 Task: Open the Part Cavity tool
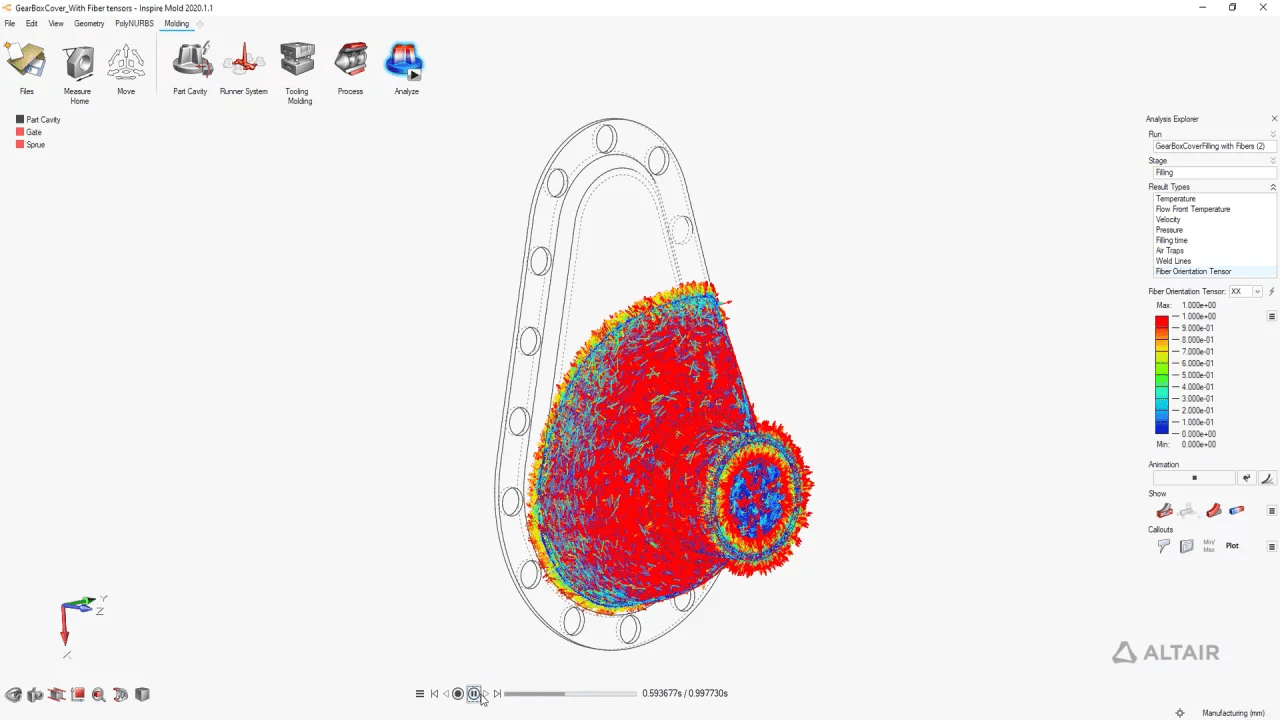pyautogui.click(x=190, y=68)
